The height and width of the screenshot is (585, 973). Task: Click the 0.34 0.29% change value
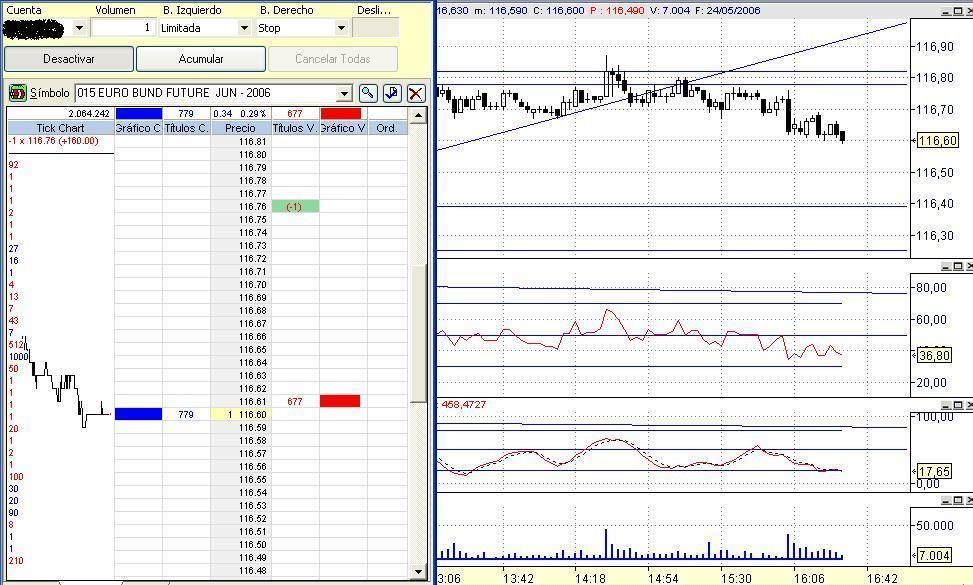[x=240, y=114]
